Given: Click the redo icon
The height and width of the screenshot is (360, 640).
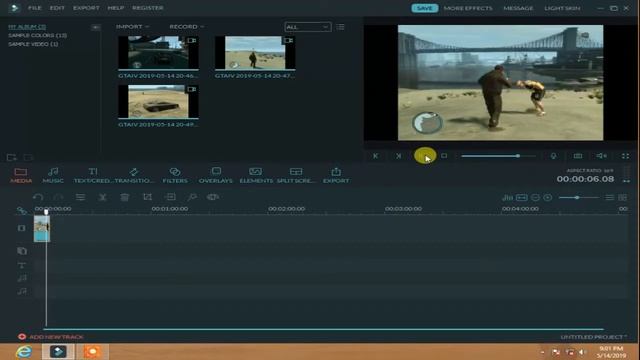Looking at the screenshot, I should click(59, 197).
